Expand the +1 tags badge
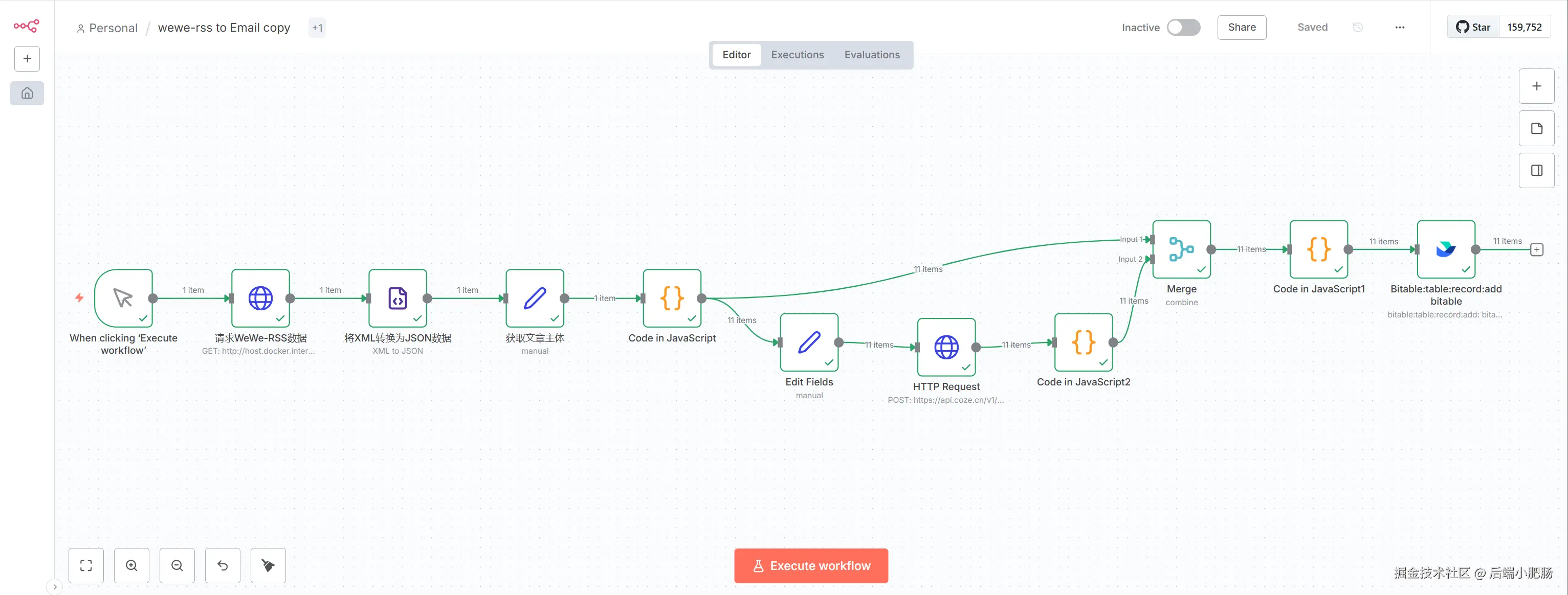The width and height of the screenshot is (1568, 595). tap(317, 28)
